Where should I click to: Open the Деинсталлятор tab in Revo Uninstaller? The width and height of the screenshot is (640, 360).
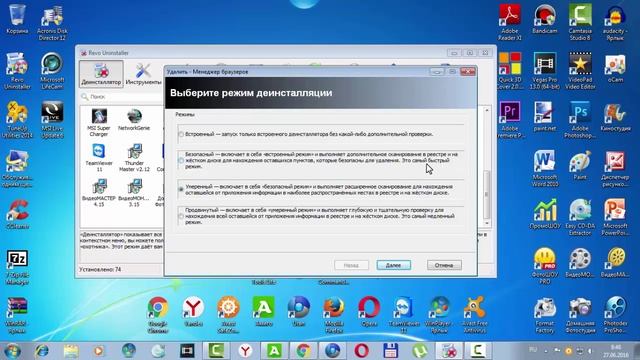(101, 74)
